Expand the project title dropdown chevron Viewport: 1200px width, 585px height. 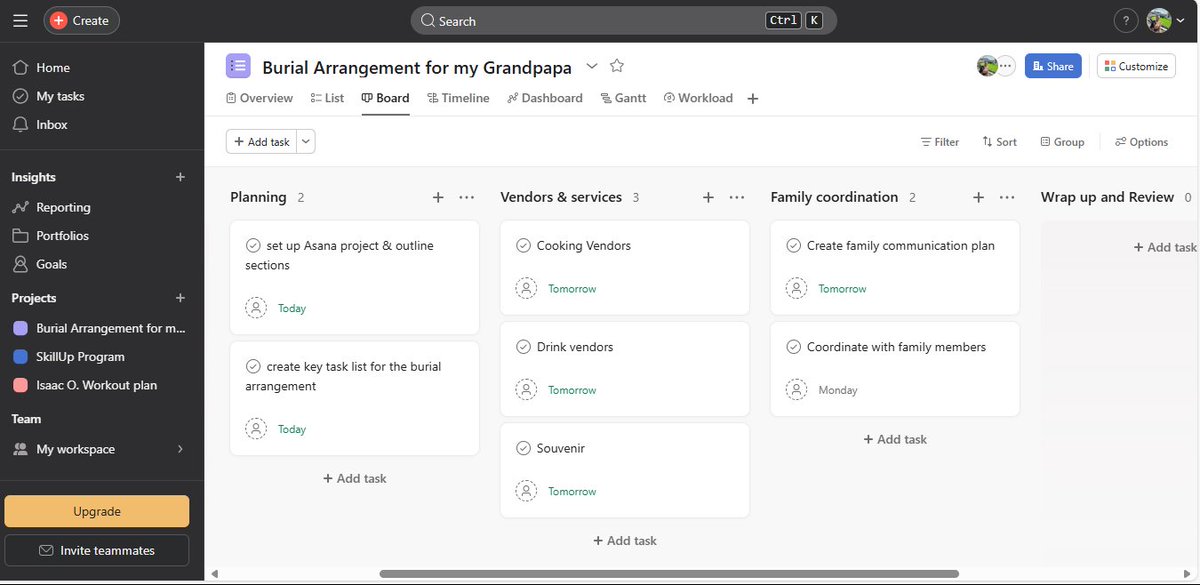tap(591, 65)
